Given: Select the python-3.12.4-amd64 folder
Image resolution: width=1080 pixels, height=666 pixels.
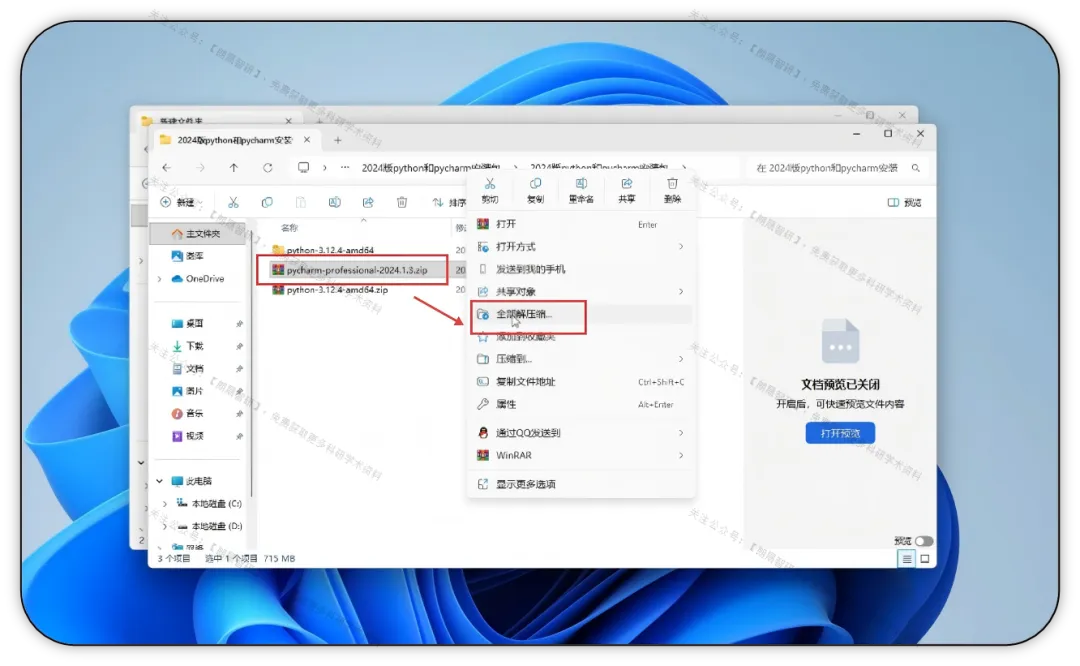Looking at the screenshot, I should pos(323,250).
